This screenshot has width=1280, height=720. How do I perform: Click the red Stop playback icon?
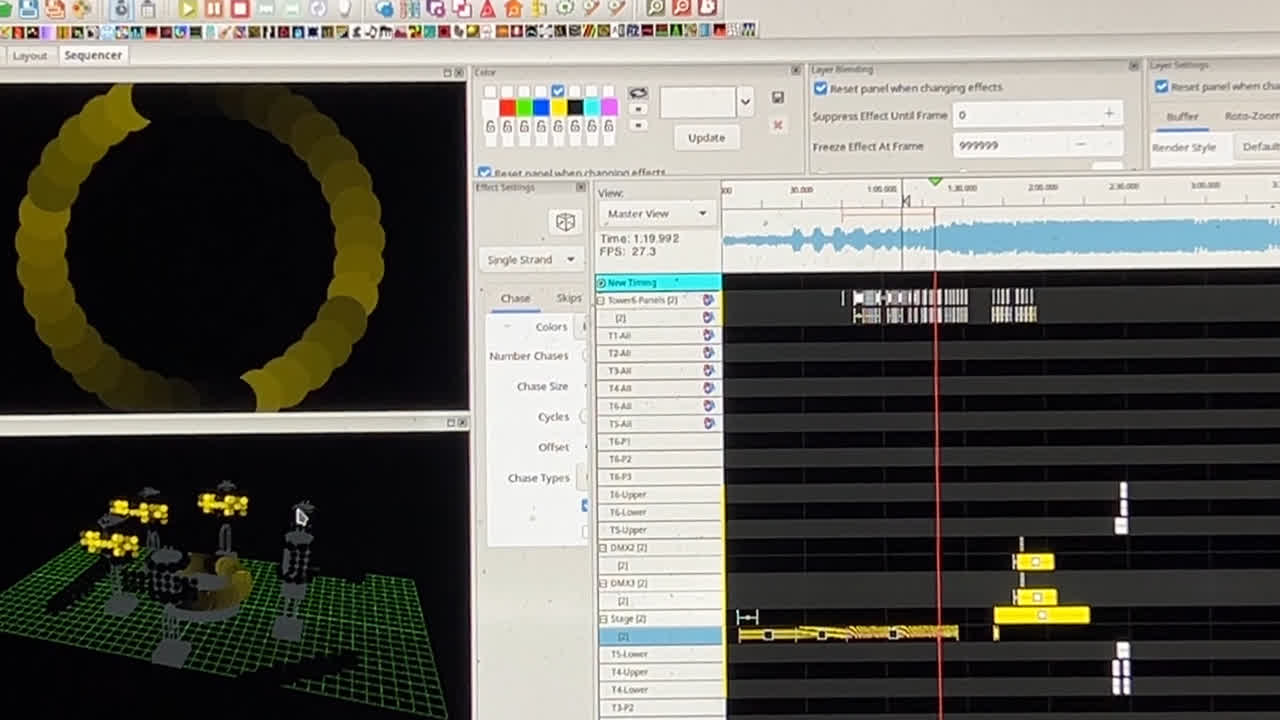pos(240,9)
